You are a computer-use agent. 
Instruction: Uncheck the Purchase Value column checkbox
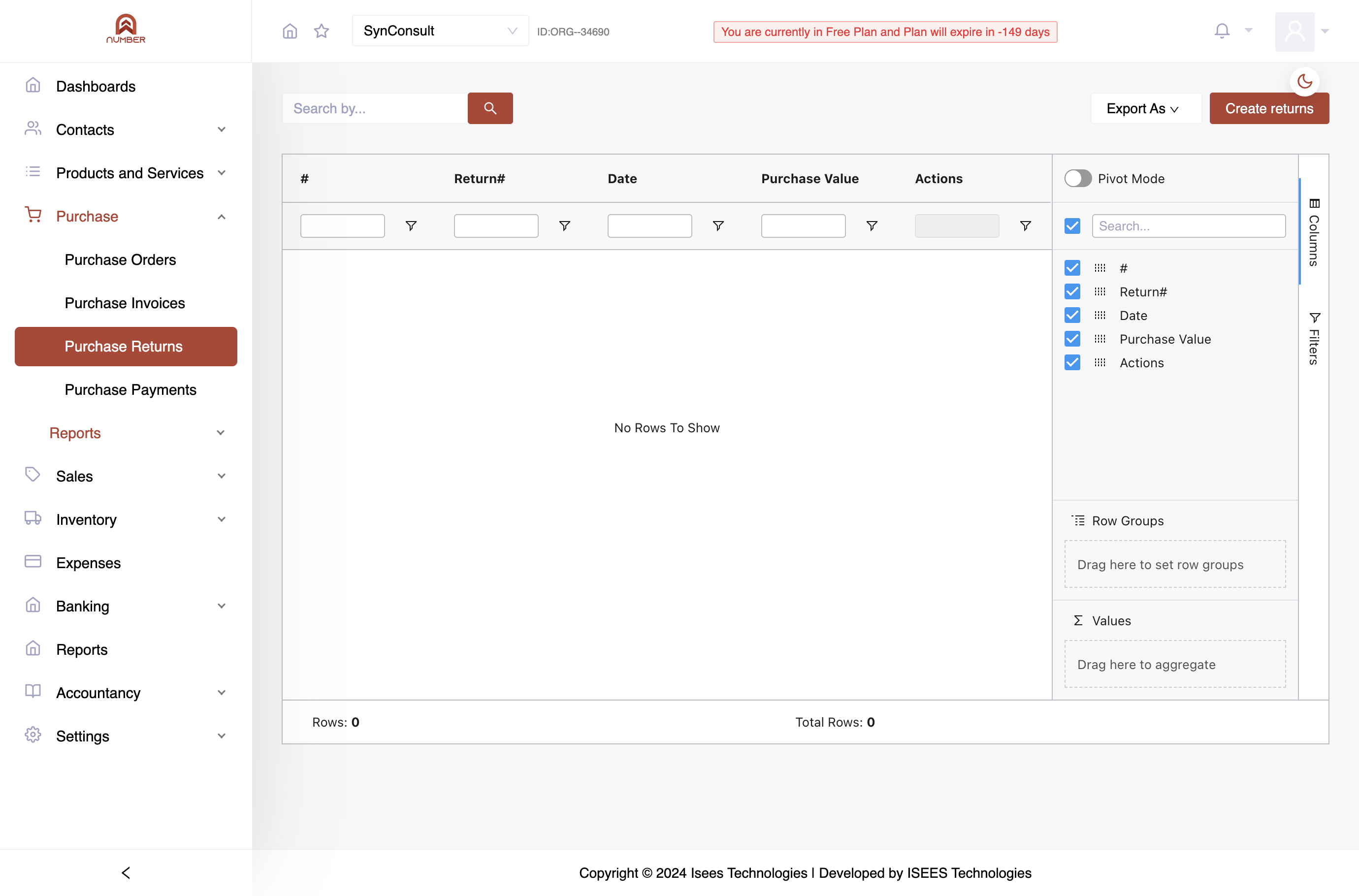click(1072, 339)
